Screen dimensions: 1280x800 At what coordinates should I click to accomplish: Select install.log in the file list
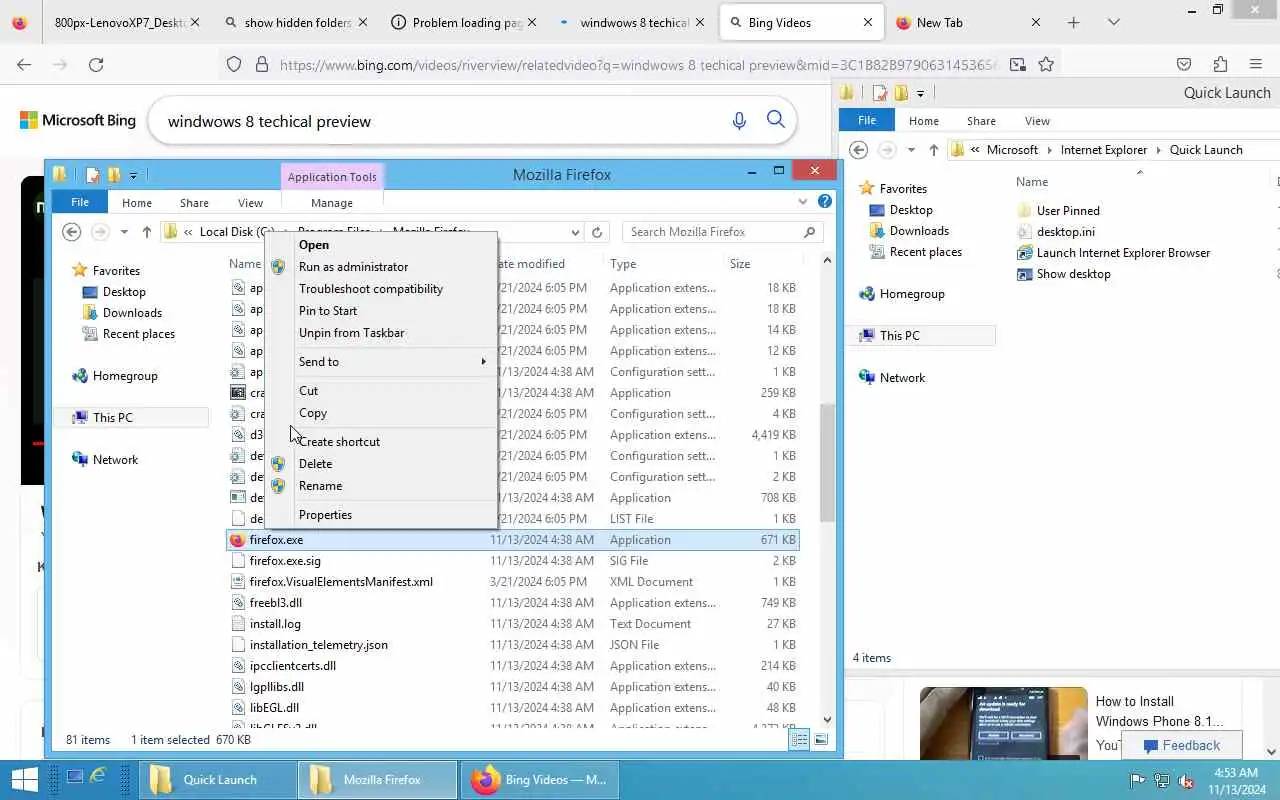pyautogui.click(x=275, y=624)
